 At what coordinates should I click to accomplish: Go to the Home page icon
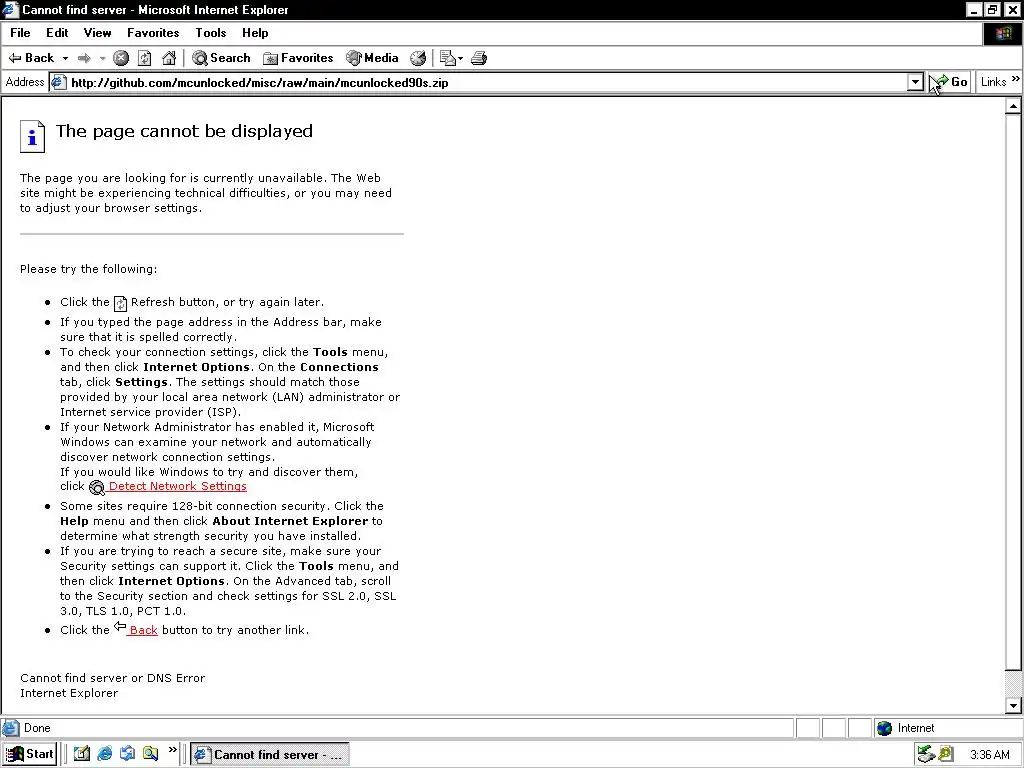[x=169, y=58]
